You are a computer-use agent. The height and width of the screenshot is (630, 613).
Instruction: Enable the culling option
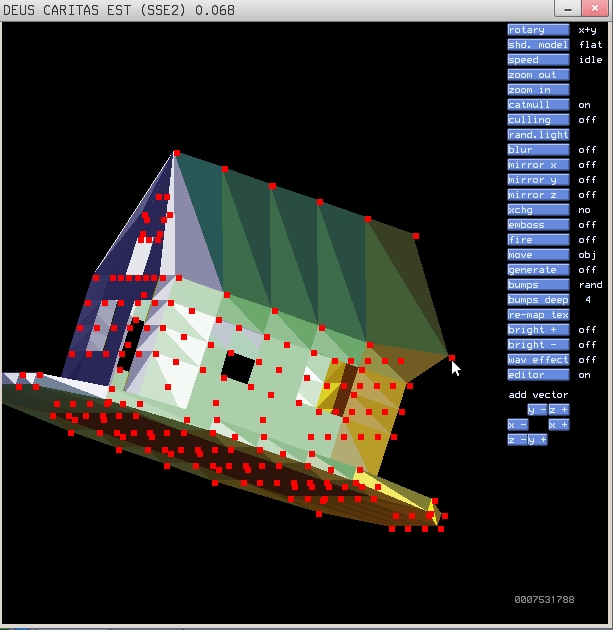point(537,120)
